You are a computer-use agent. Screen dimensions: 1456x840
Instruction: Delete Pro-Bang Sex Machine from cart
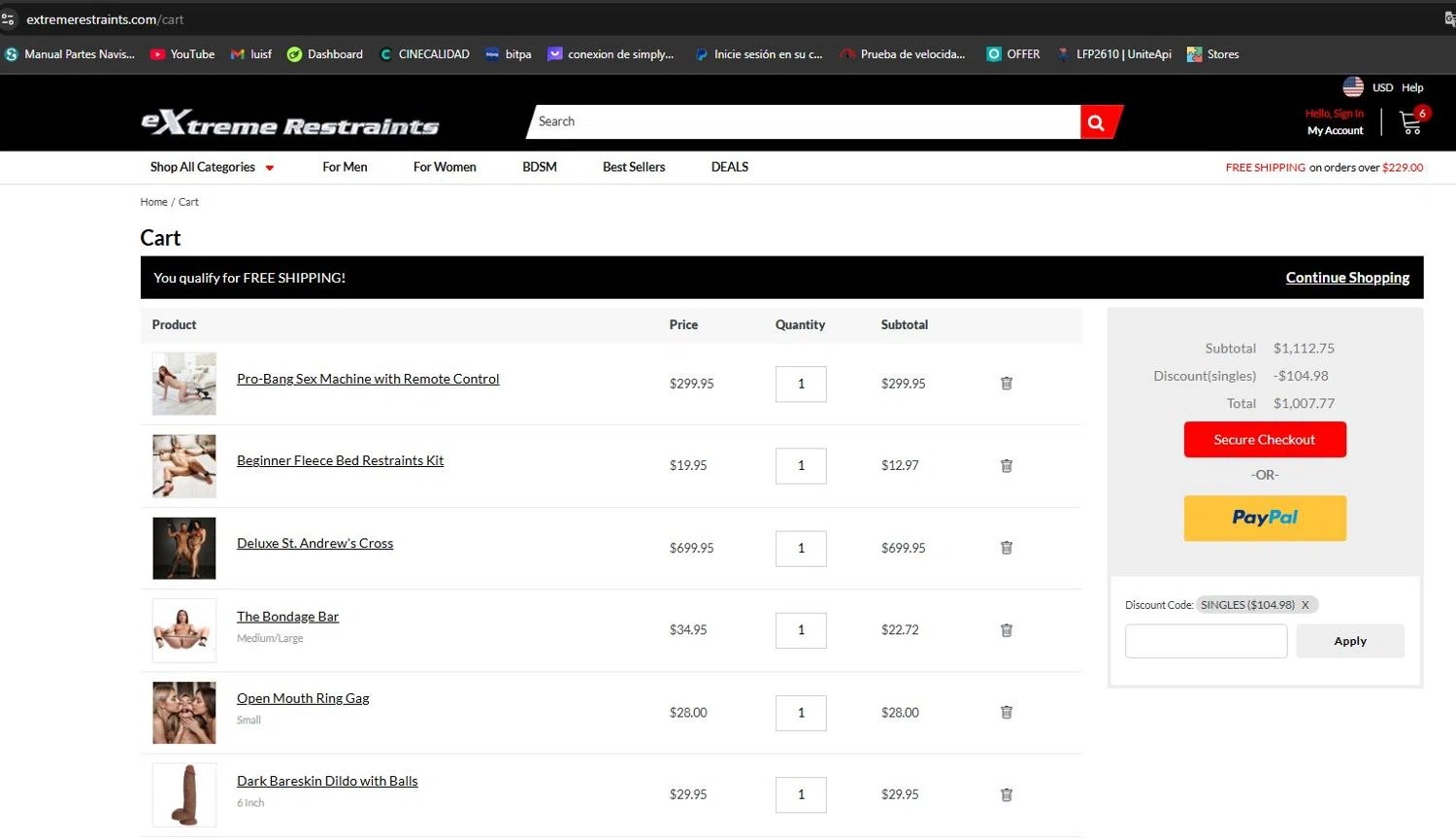[1007, 384]
